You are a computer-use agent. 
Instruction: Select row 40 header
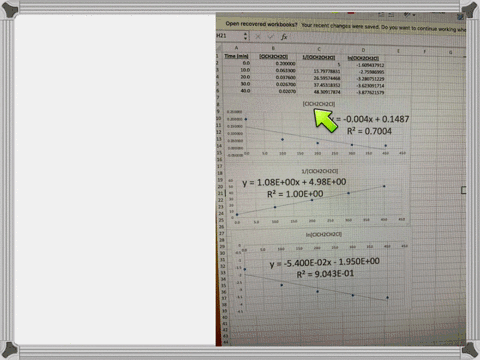pyautogui.click(x=225, y=317)
